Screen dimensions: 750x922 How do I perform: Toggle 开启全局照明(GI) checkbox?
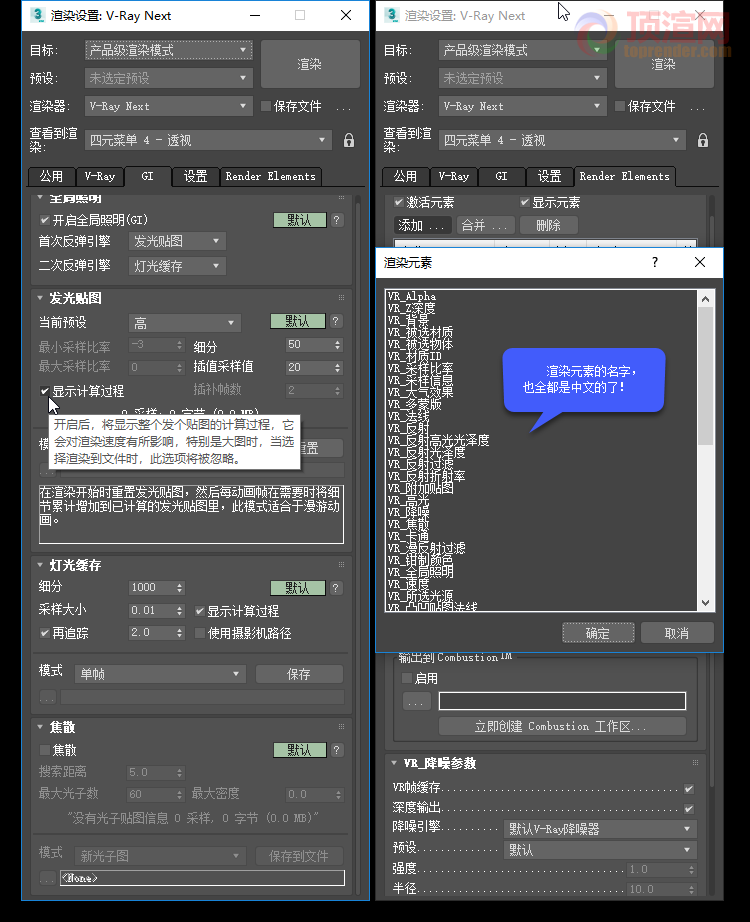(x=45, y=220)
